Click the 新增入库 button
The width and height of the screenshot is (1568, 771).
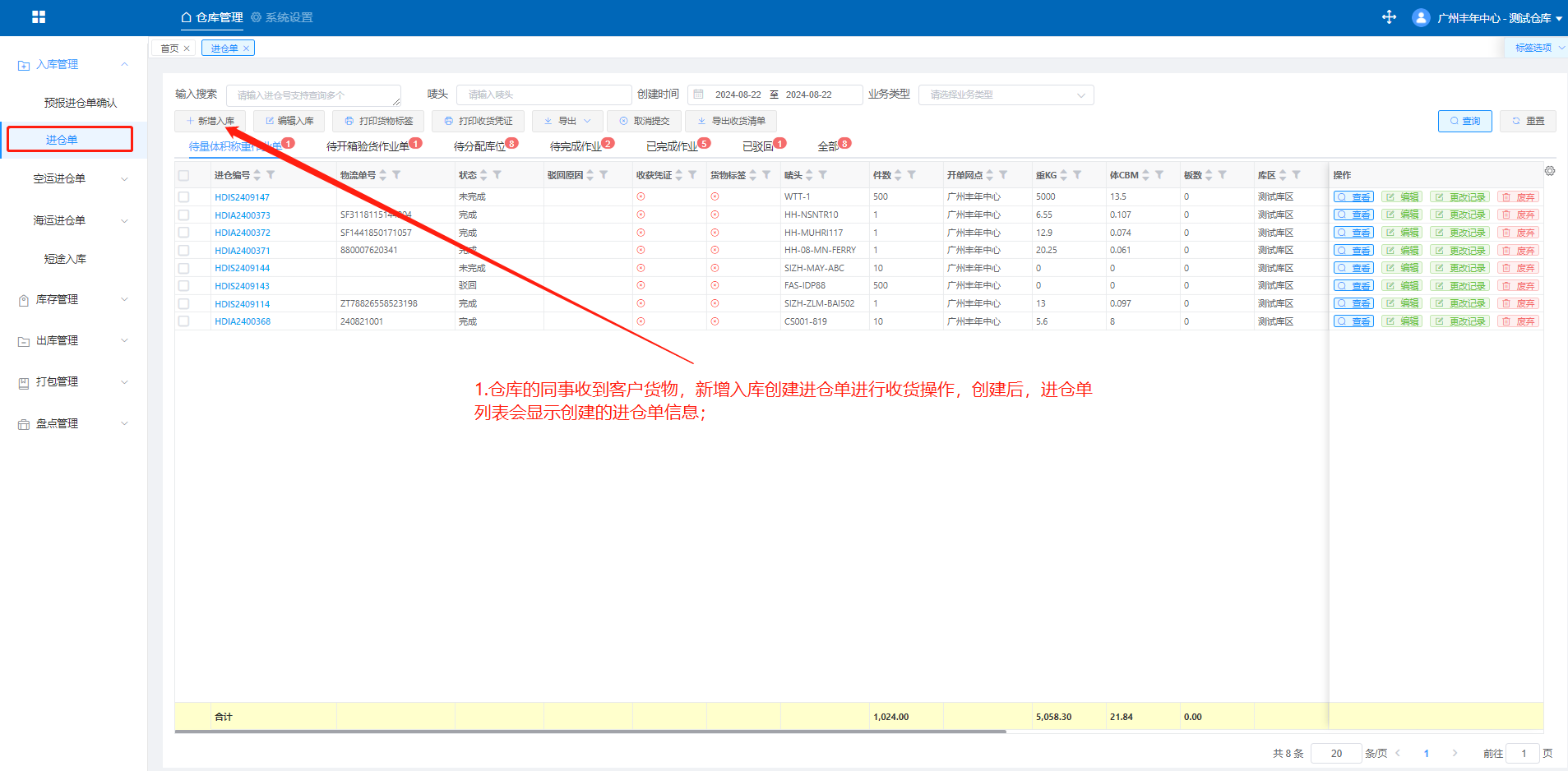point(210,121)
